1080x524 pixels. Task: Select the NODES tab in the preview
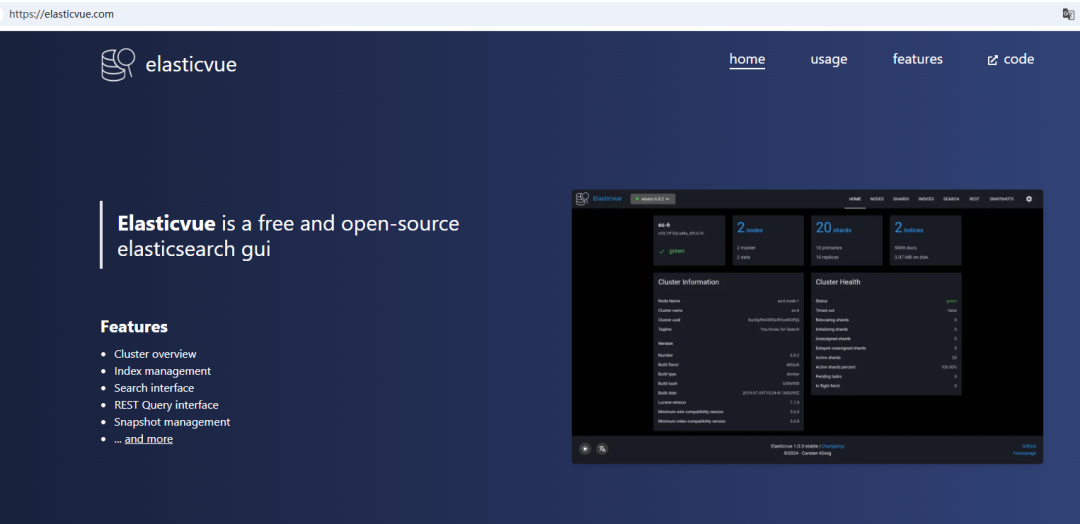tap(877, 199)
